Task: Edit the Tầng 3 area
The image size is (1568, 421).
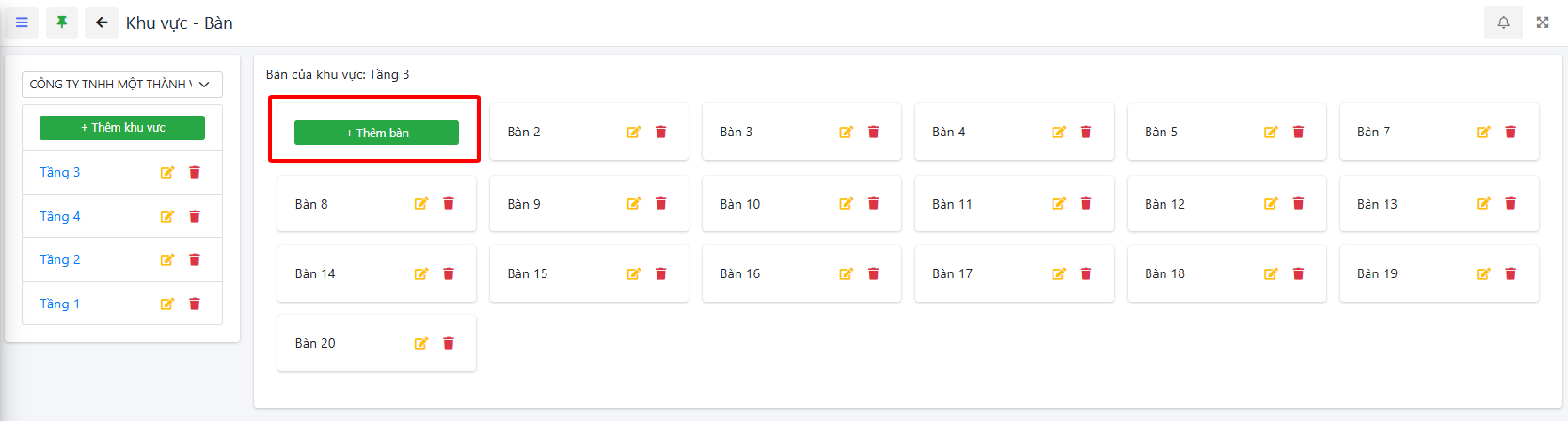Action: [167, 173]
